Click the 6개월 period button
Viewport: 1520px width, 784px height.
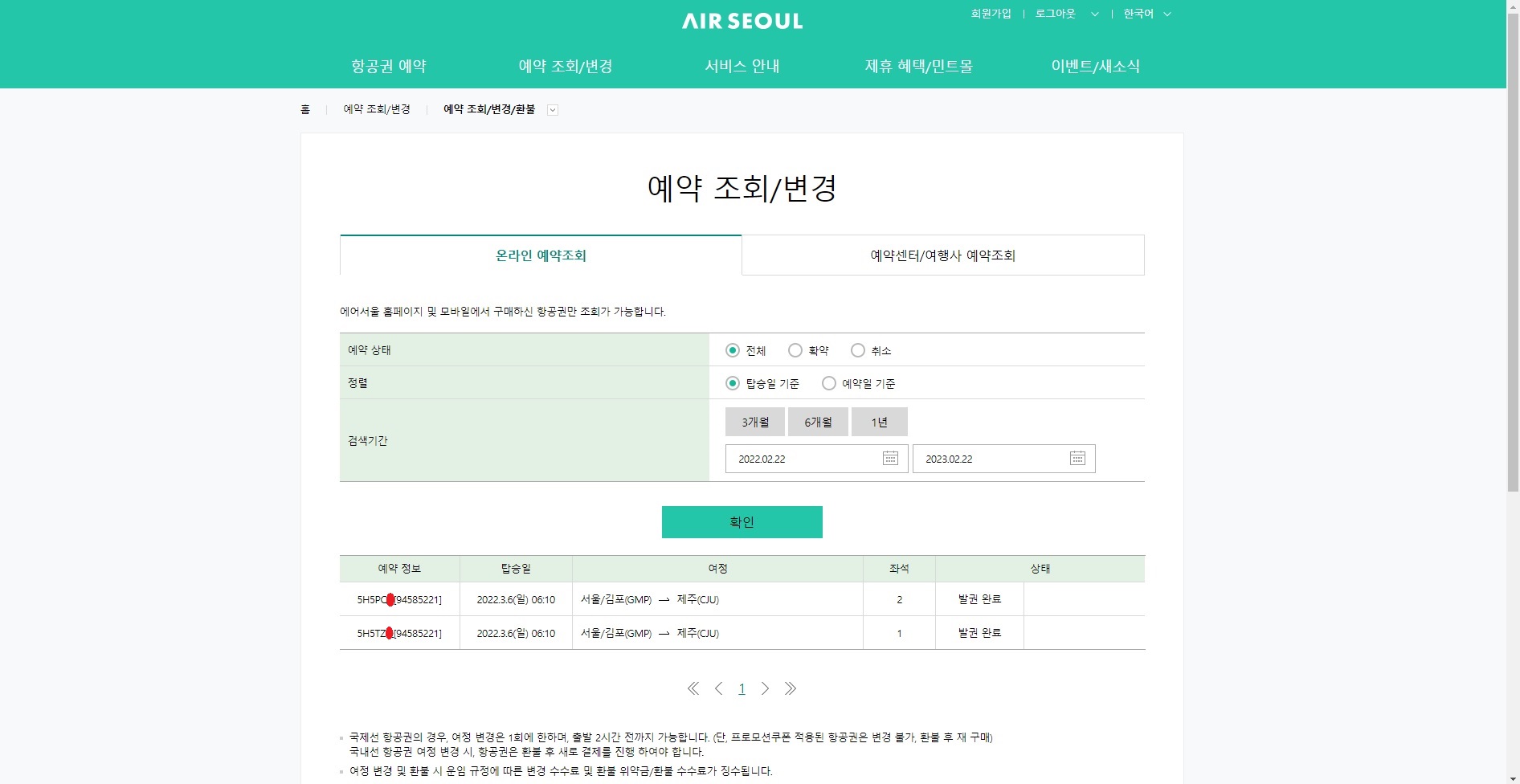pos(818,422)
